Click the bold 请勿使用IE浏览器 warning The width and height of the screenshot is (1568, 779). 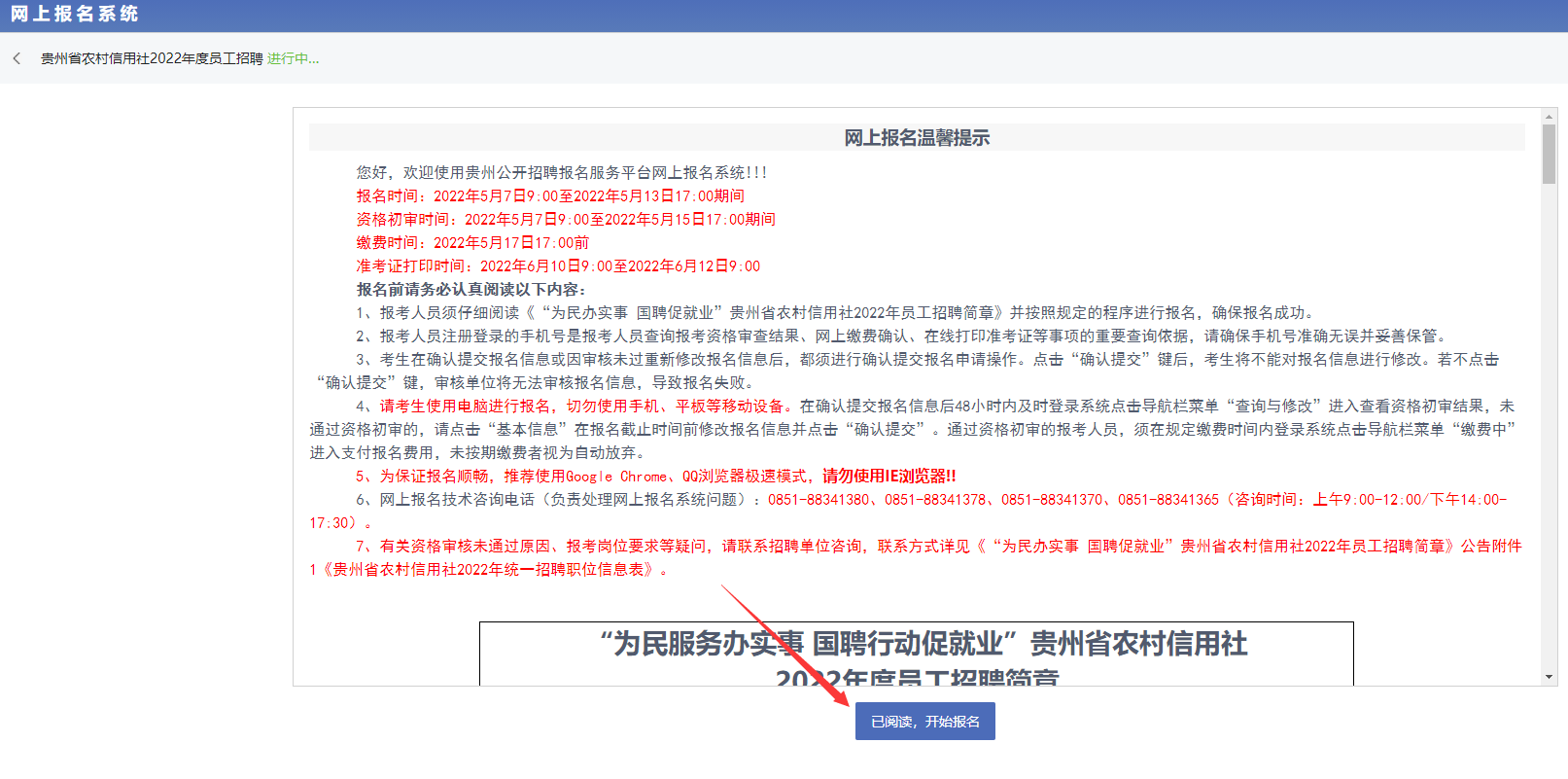click(x=889, y=477)
